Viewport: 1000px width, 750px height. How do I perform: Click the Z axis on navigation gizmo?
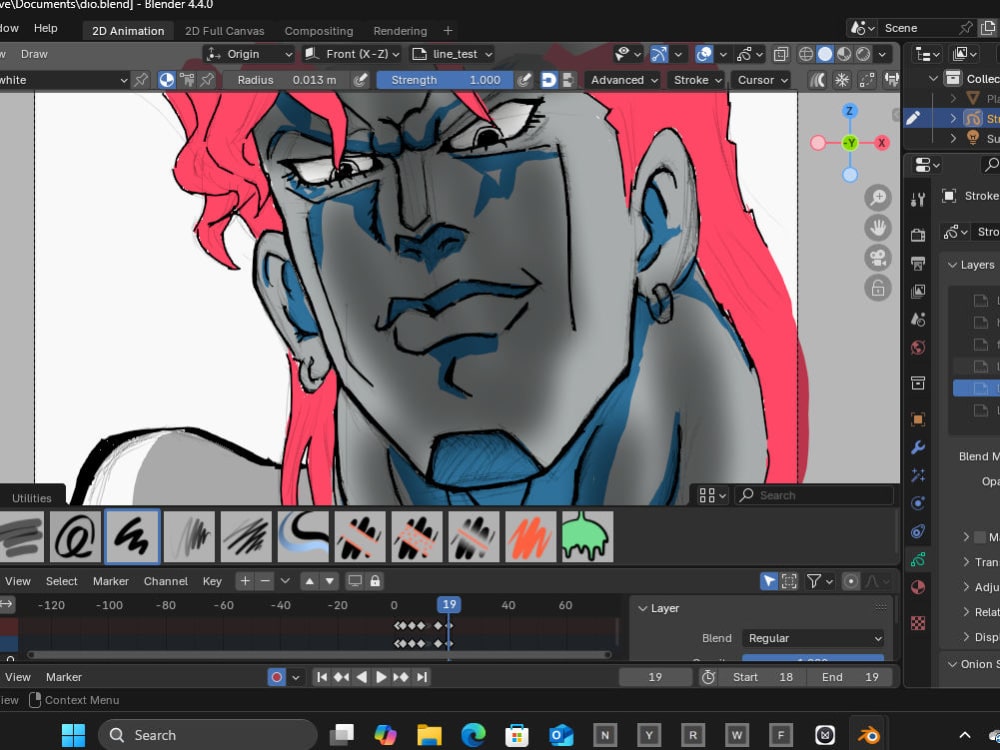click(x=849, y=111)
